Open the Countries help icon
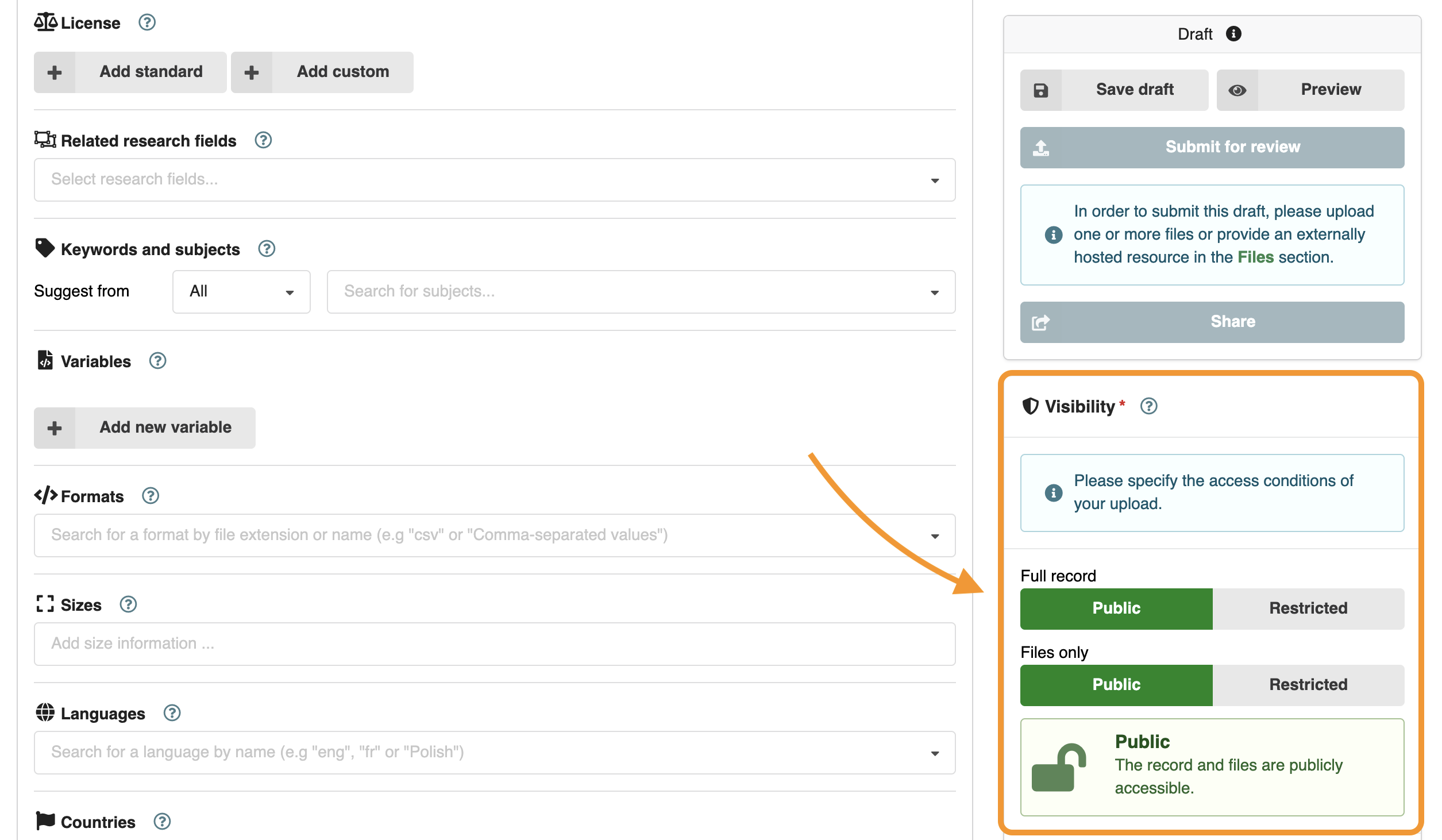 (x=162, y=822)
